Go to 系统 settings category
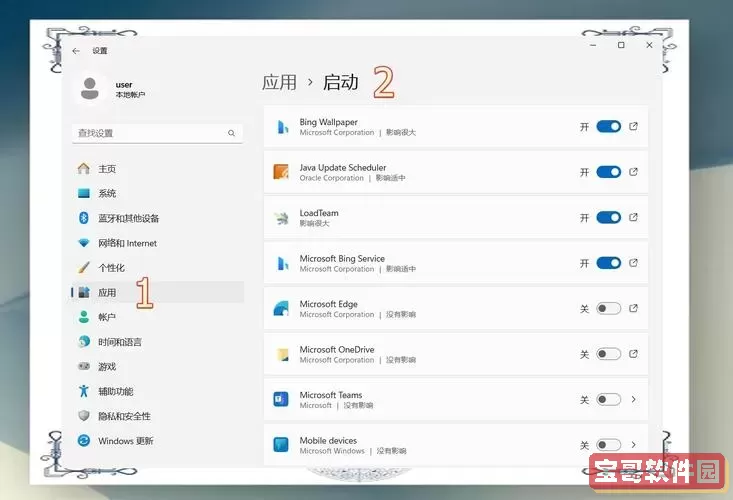The width and height of the screenshot is (733, 500). click(x=158, y=193)
